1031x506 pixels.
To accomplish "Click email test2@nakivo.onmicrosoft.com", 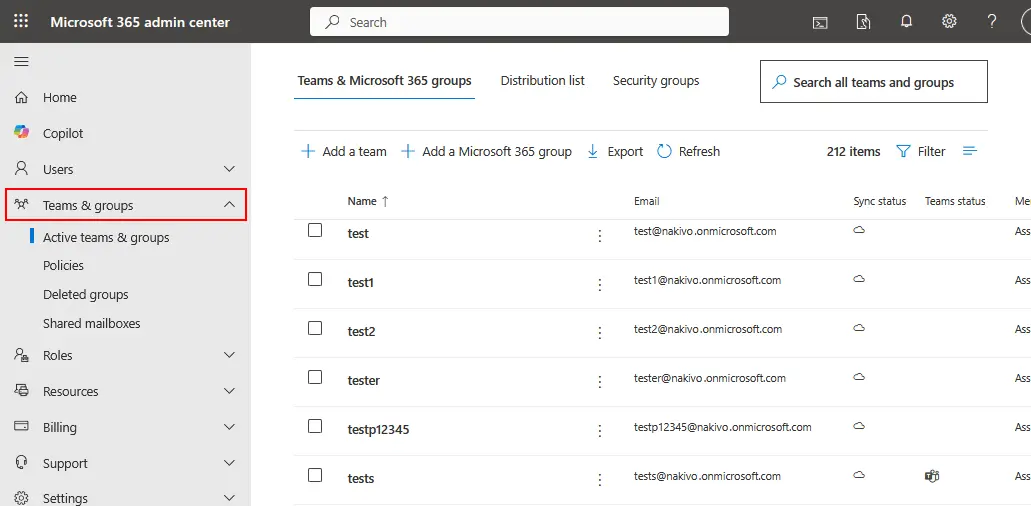I will [x=707, y=329].
